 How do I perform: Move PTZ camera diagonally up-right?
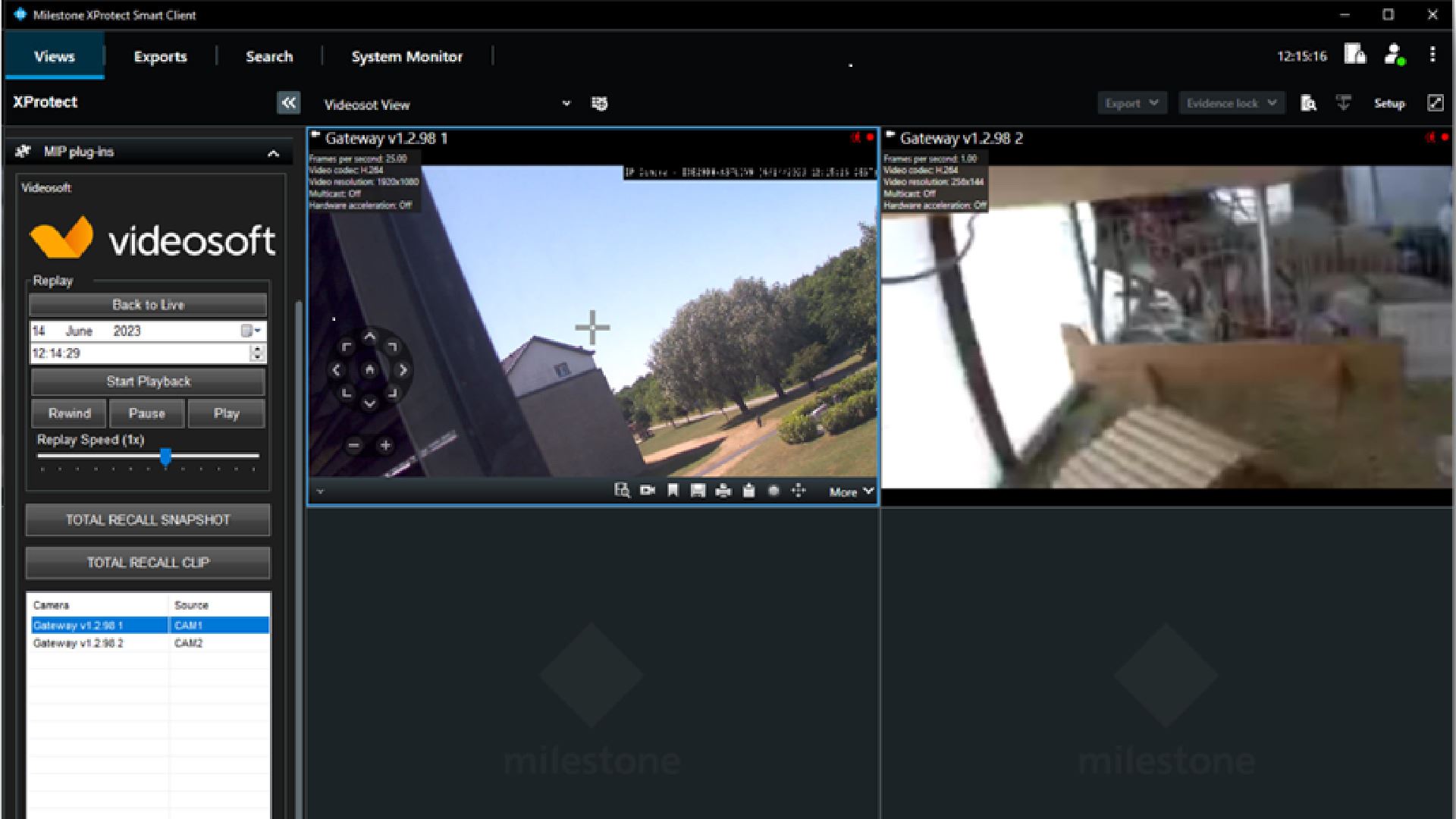click(x=392, y=347)
